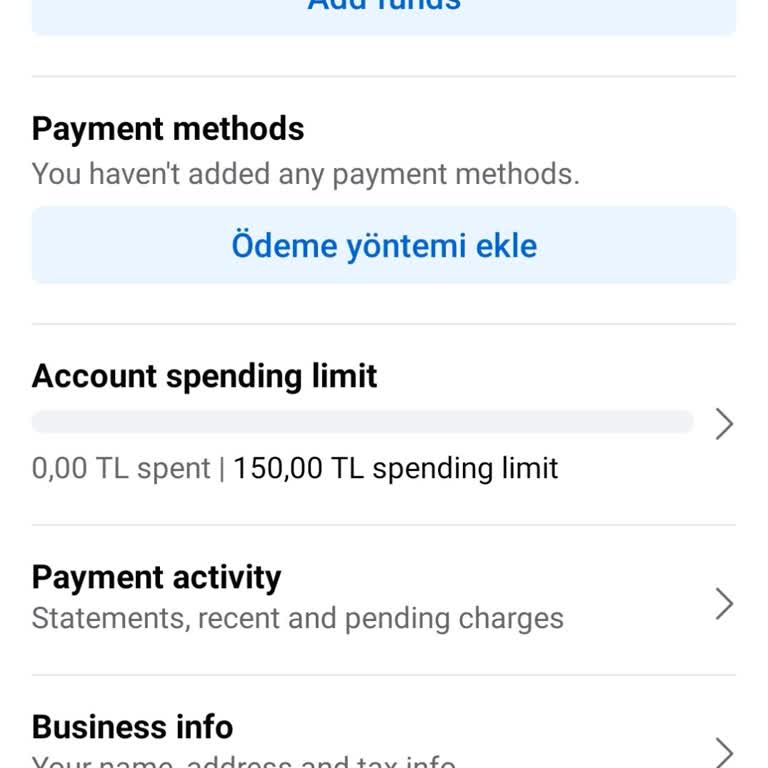Tap the Account spending limit title
Image resolution: width=768 pixels, height=768 pixels.
[x=204, y=376]
